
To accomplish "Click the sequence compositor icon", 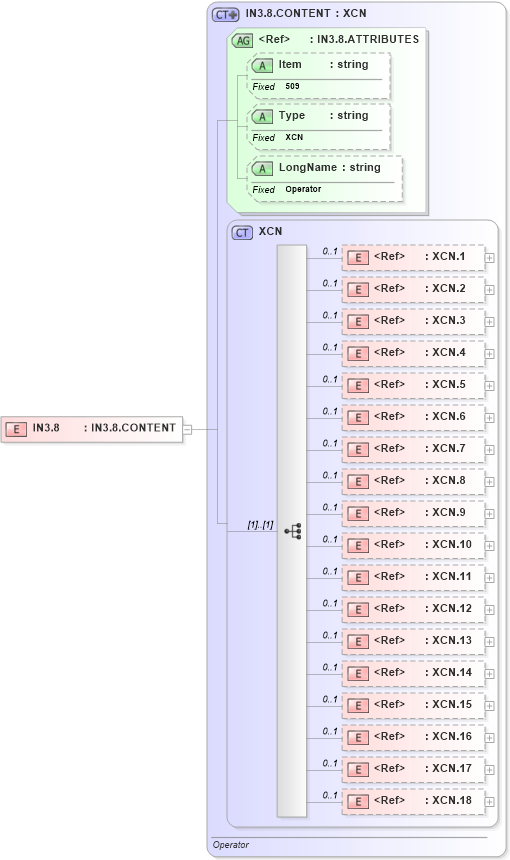I will click(293, 531).
